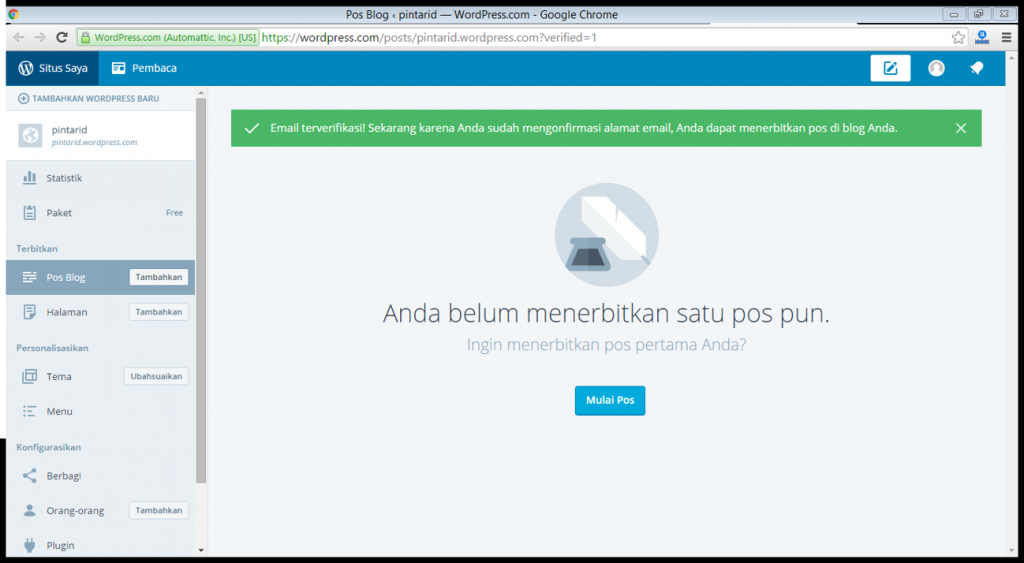
Task: Open the notifications bell icon
Action: click(977, 68)
